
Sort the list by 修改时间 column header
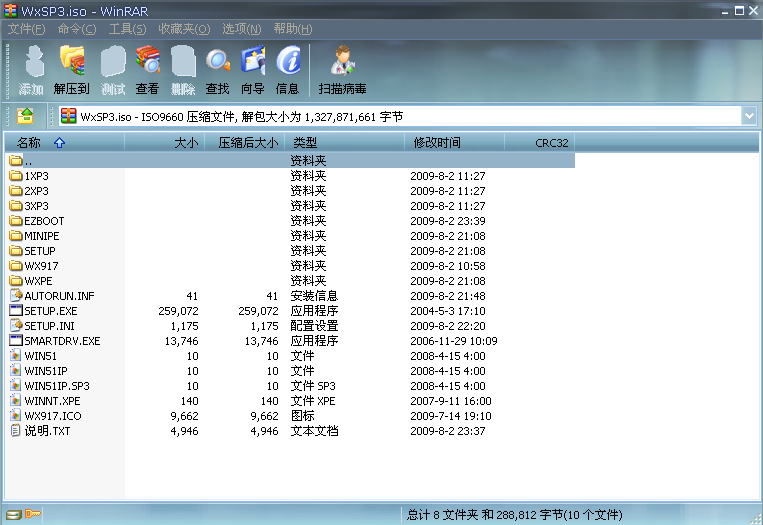(x=437, y=143)
